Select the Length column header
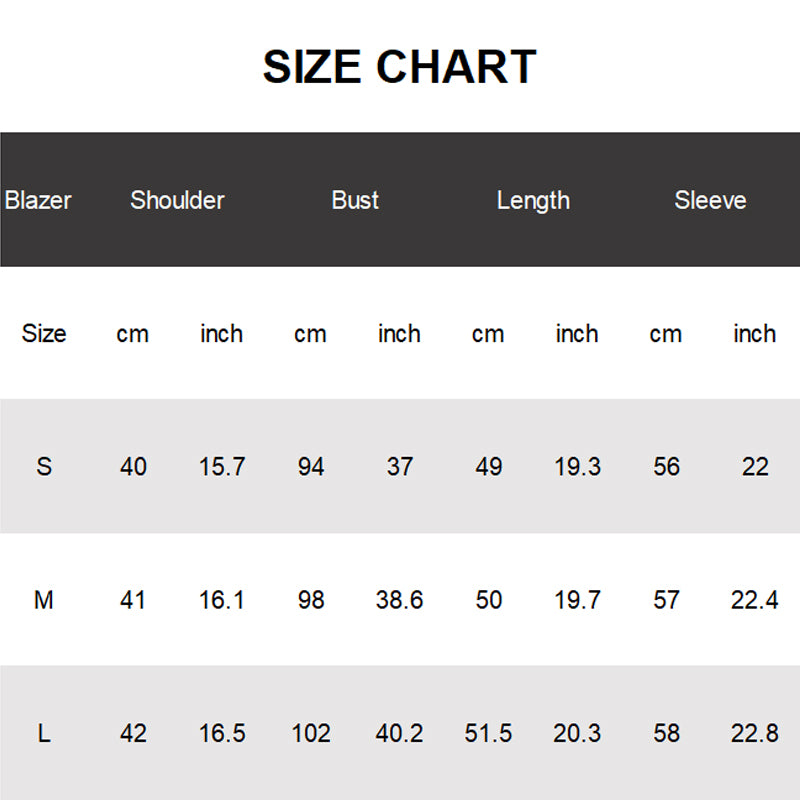The image size is (800, 800). click(x=533, y=200)
